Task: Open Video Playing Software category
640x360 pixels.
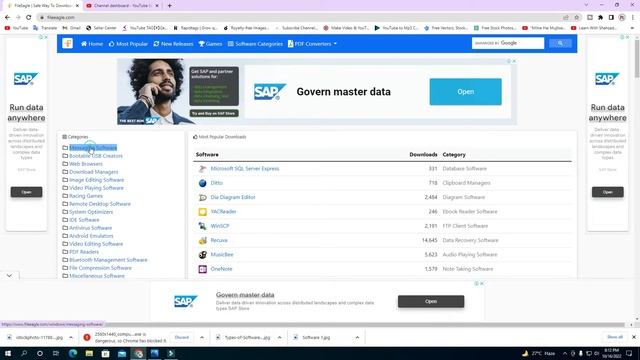Action: coord(96,188)
